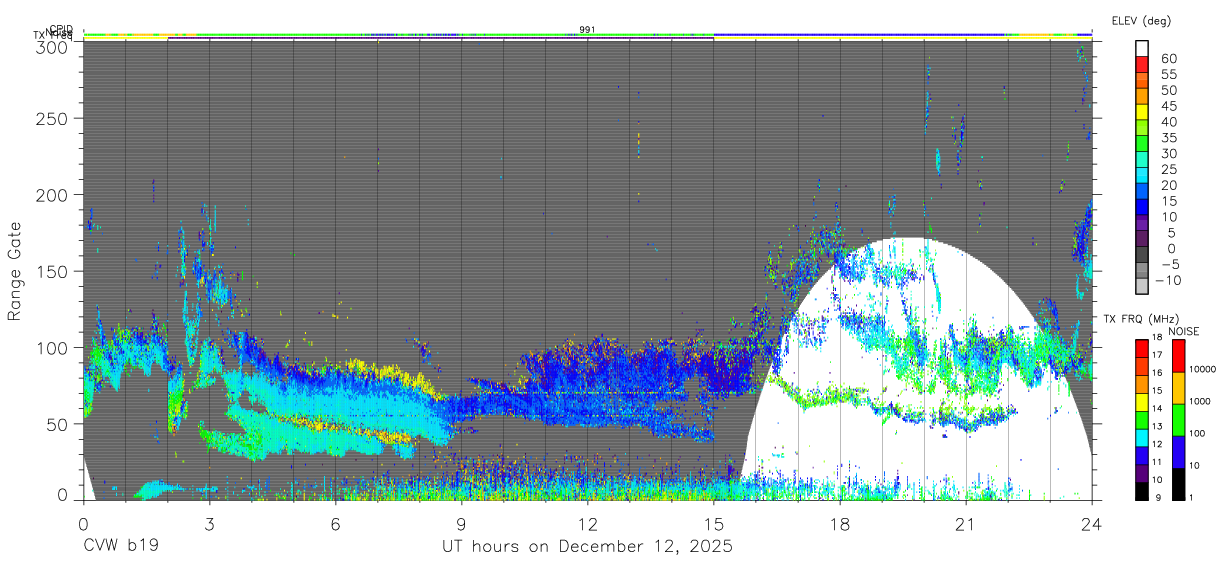Click the white top swatch of ELEV bar
This screenshot has height=567, width=1228.
(1143, 49)
